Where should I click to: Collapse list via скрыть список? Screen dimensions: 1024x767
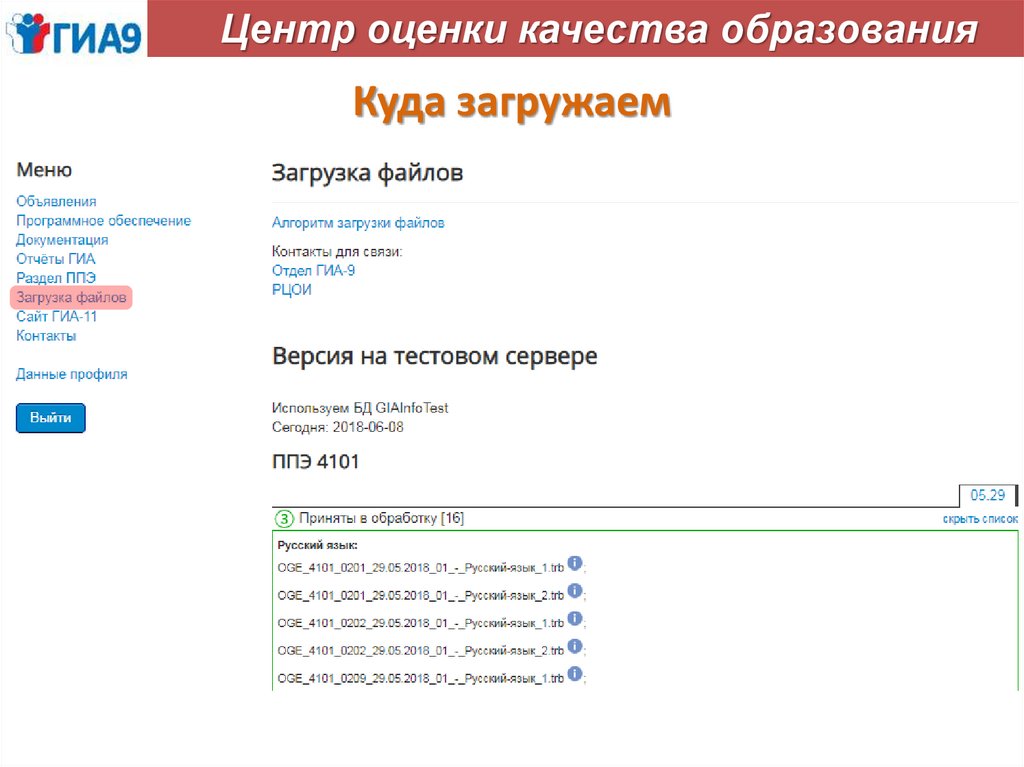tap(979, 519)
